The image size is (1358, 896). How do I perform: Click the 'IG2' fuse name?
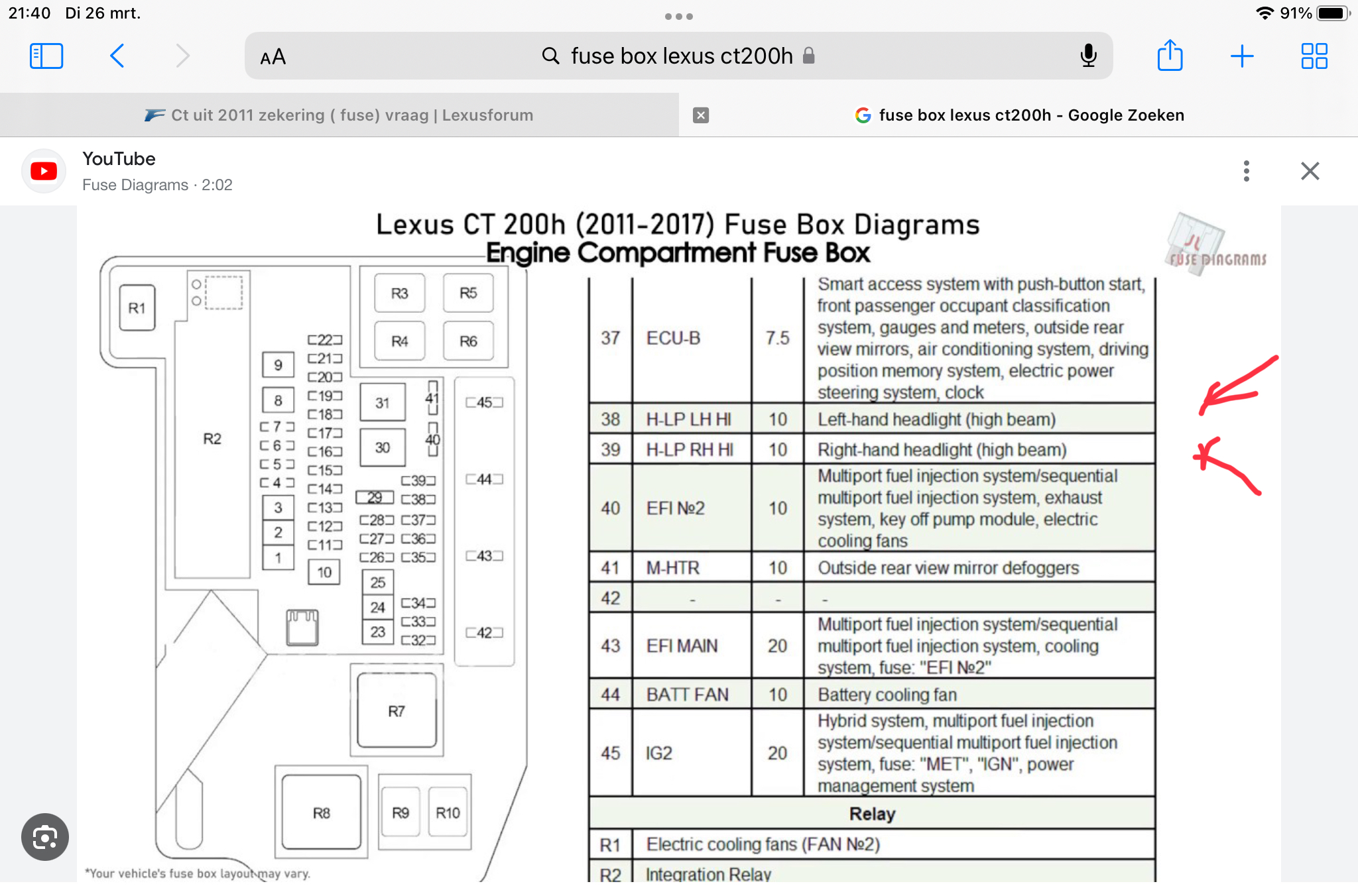(658, 753)
